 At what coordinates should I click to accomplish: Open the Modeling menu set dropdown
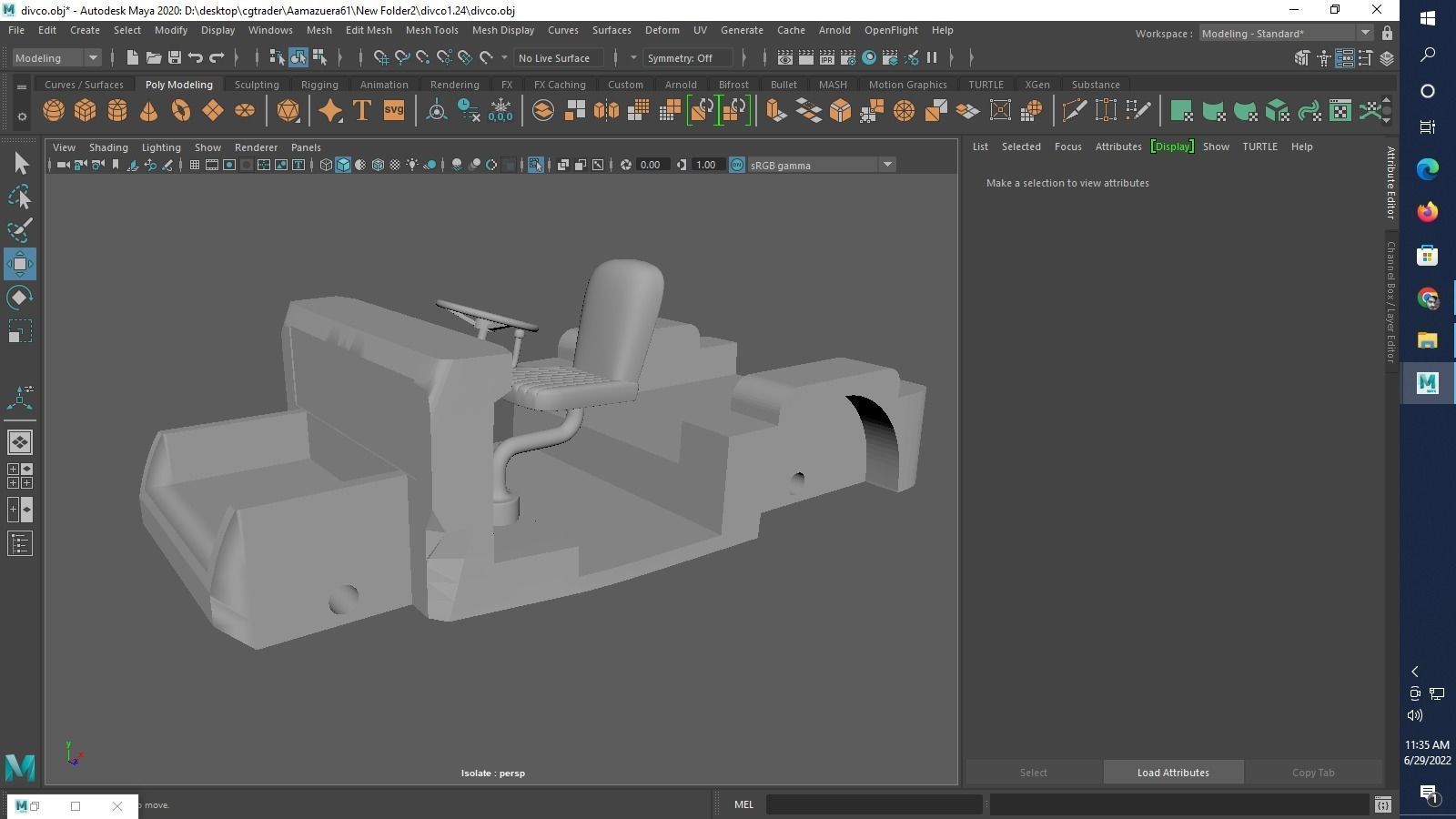56,57
